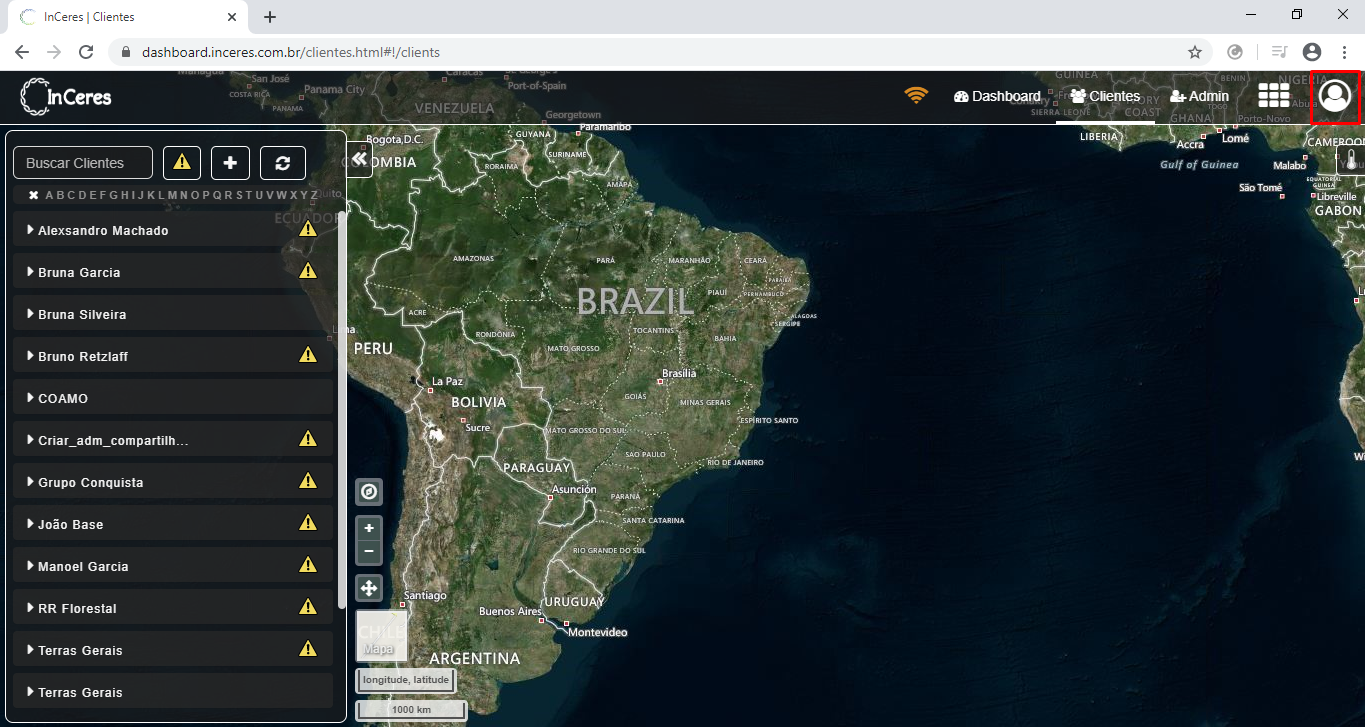The width and height of the screenshot is (1365, 727).
Task: Click the thermometer icon on map edge
Action: pyautogui.click(x=1350, y=160)
